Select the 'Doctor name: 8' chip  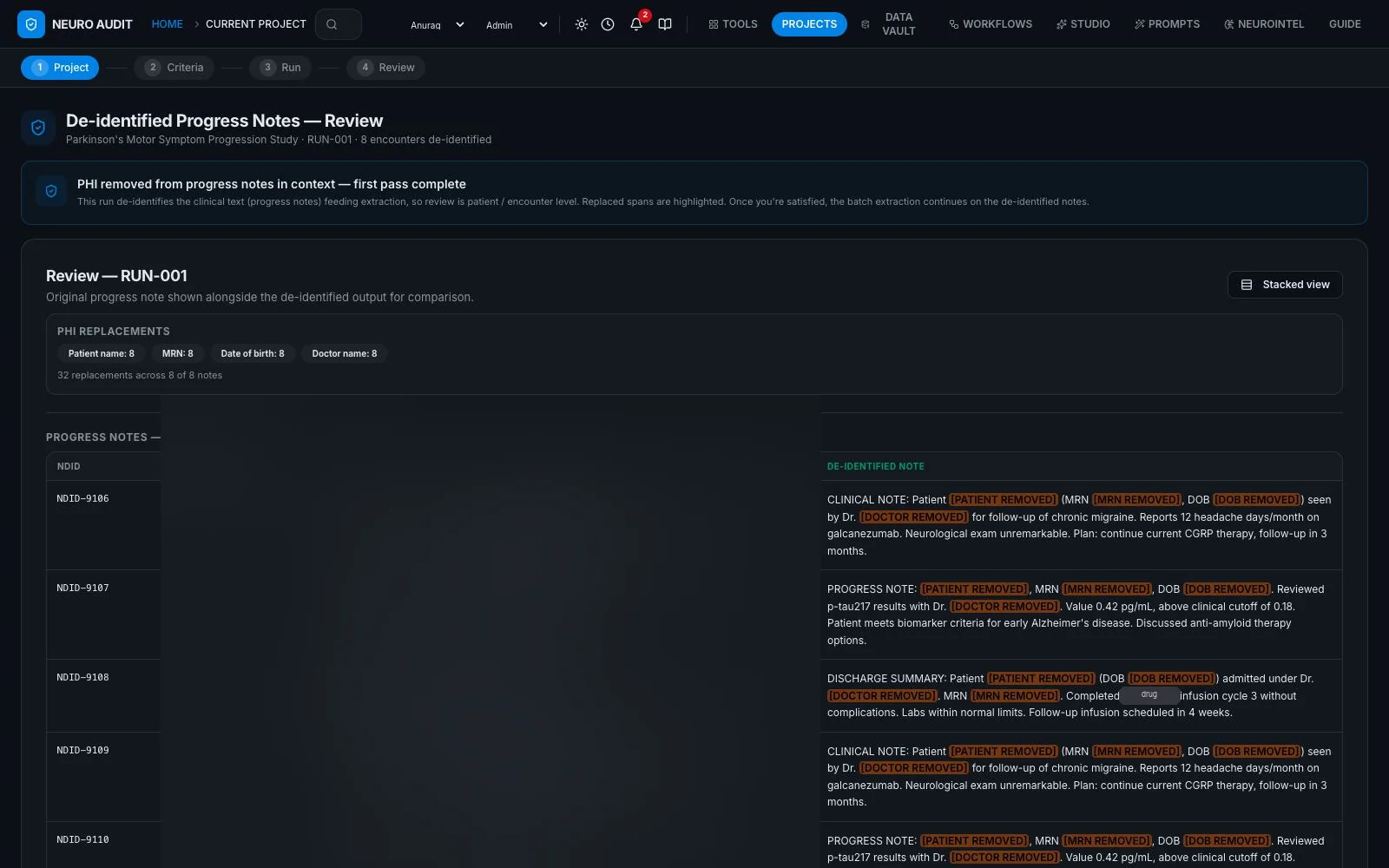click(345, 353)
